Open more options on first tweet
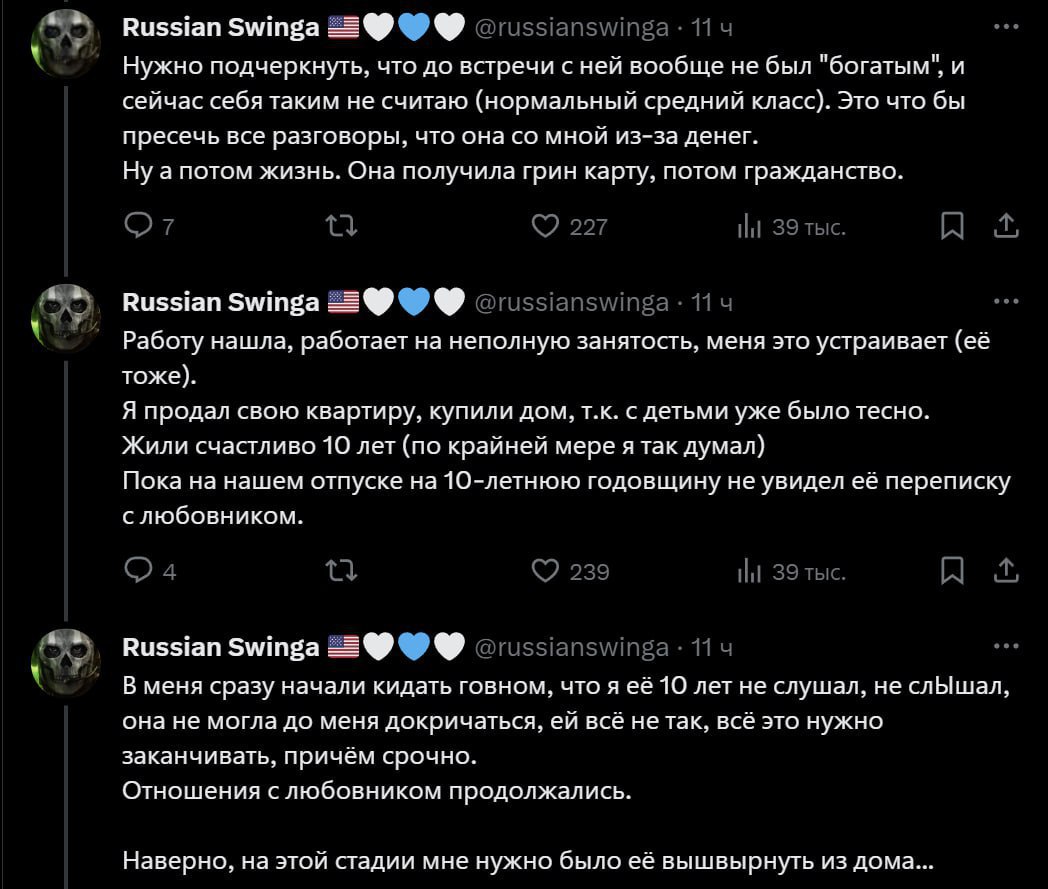 tap(1006, 26)
